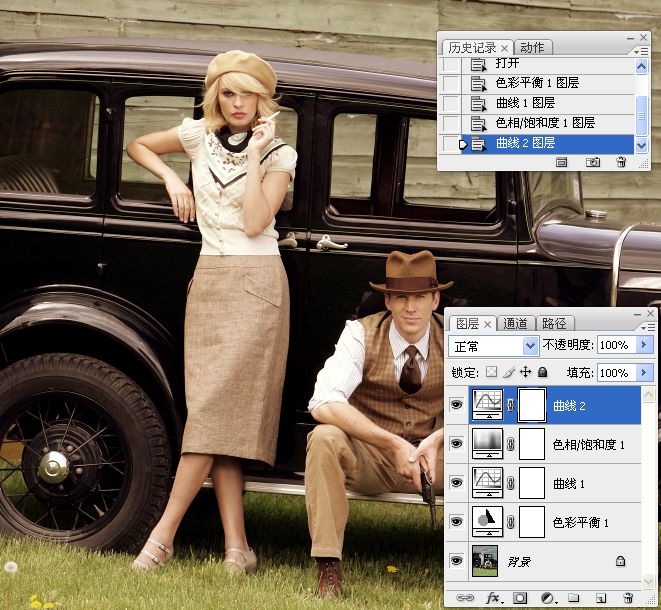Click the 色彩平衡 1 layer mask thumbnail

[532, 522]
